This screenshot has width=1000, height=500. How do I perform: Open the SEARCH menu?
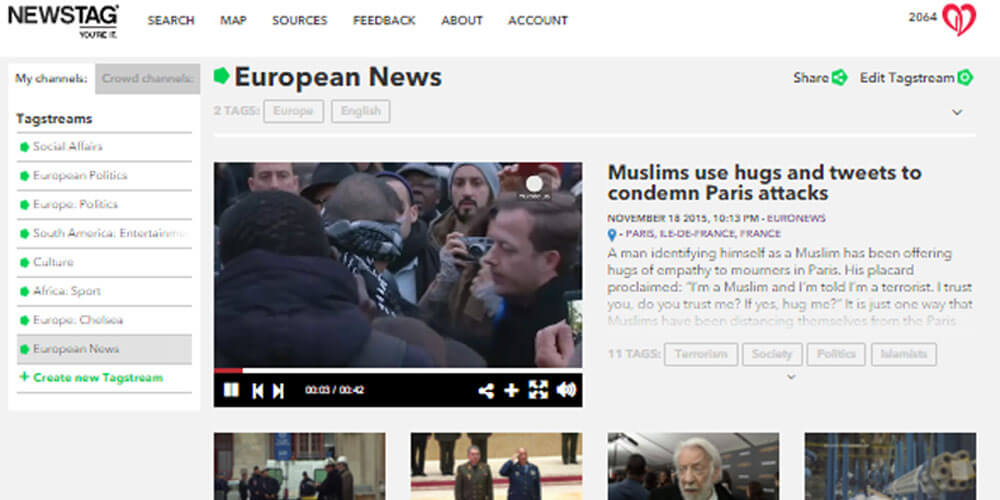click(x=171, y=20)
